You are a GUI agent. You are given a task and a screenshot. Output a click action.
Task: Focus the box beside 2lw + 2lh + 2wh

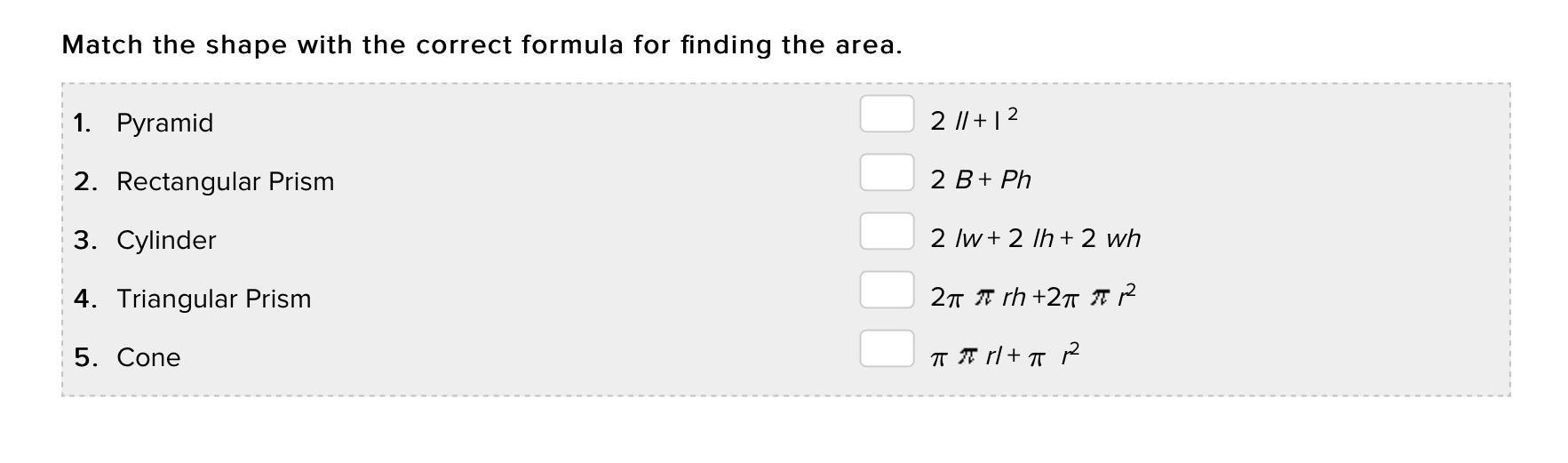887,231
